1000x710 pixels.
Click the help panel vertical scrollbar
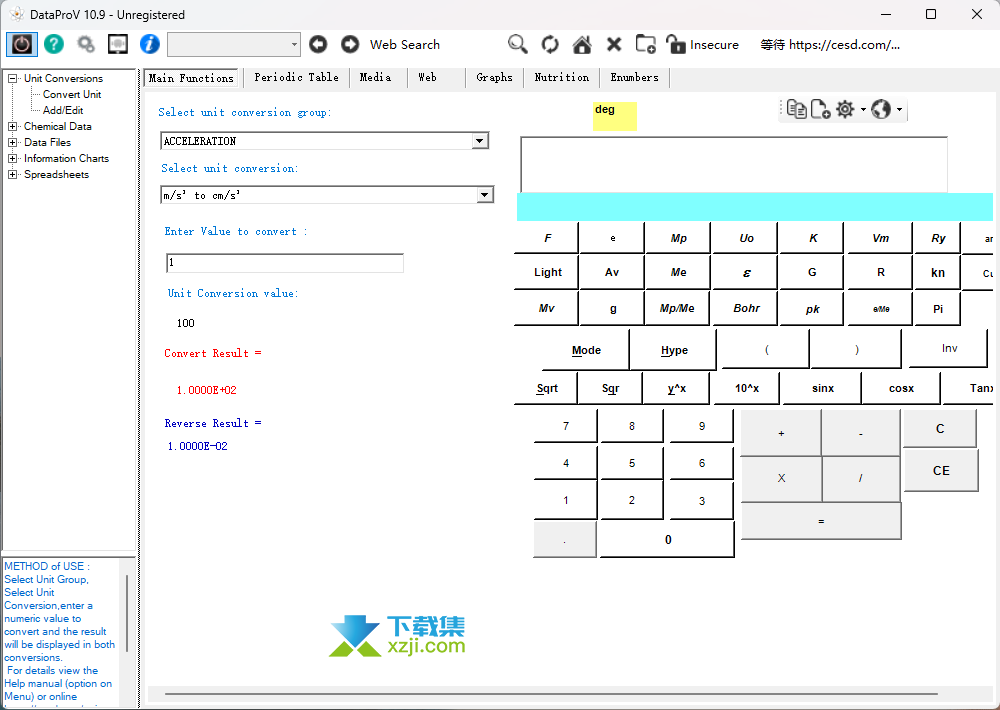(x=127, y=612)
